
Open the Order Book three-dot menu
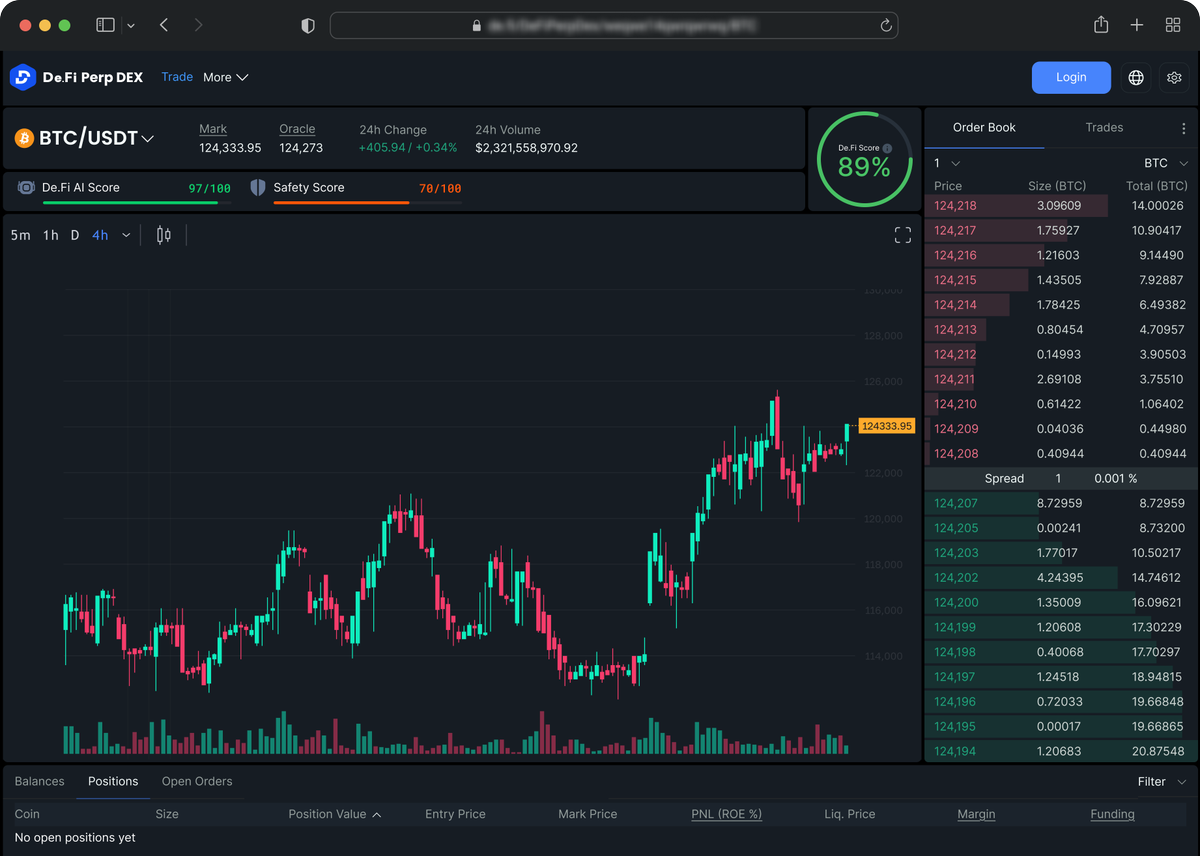pos(1184,128)
